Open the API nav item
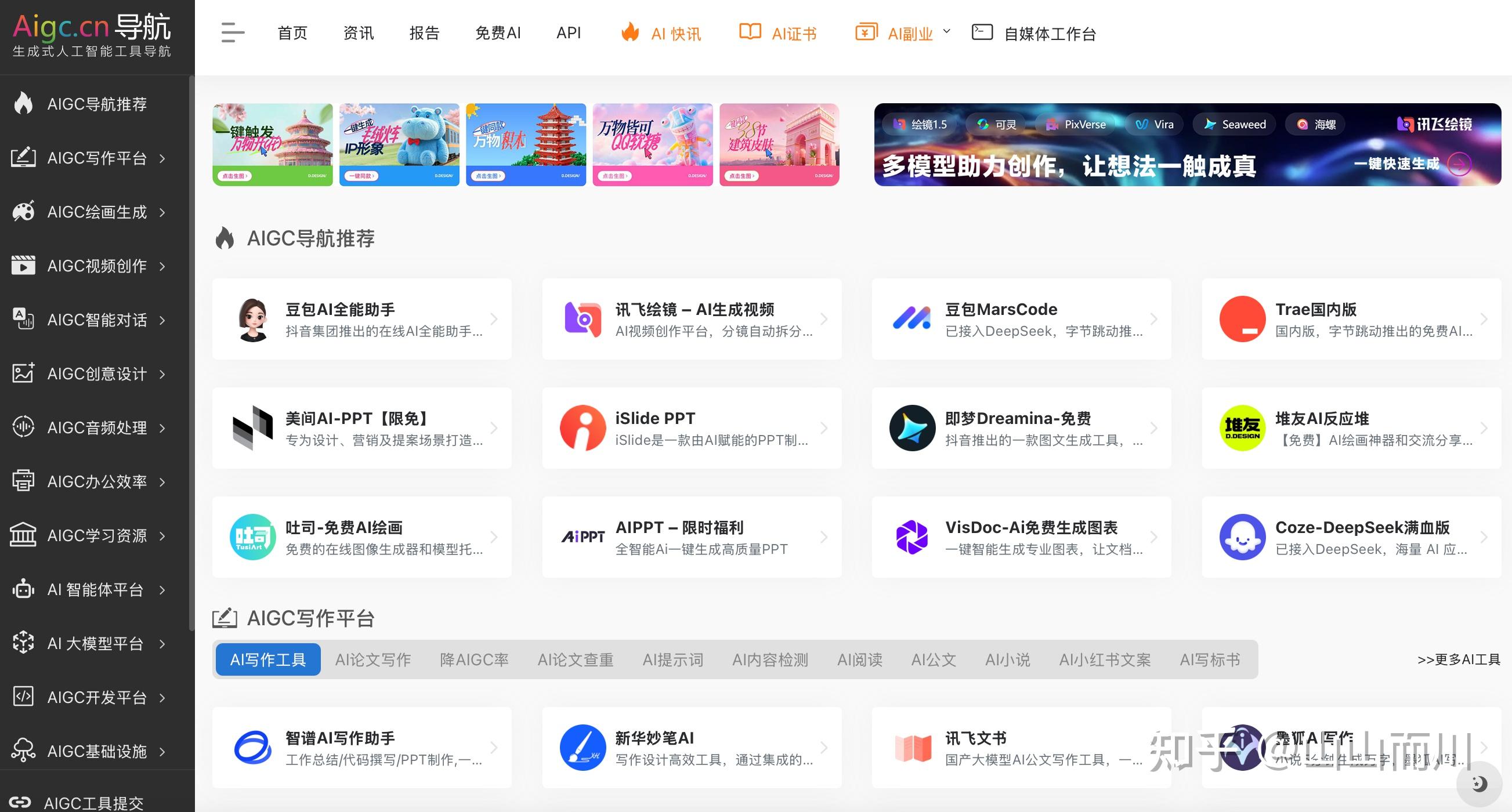Viewport: 1512px width, 812px height. 568,33
